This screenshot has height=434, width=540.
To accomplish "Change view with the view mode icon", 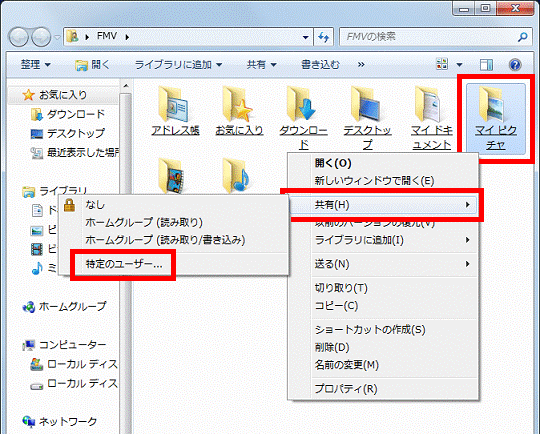I will point(442,64).
